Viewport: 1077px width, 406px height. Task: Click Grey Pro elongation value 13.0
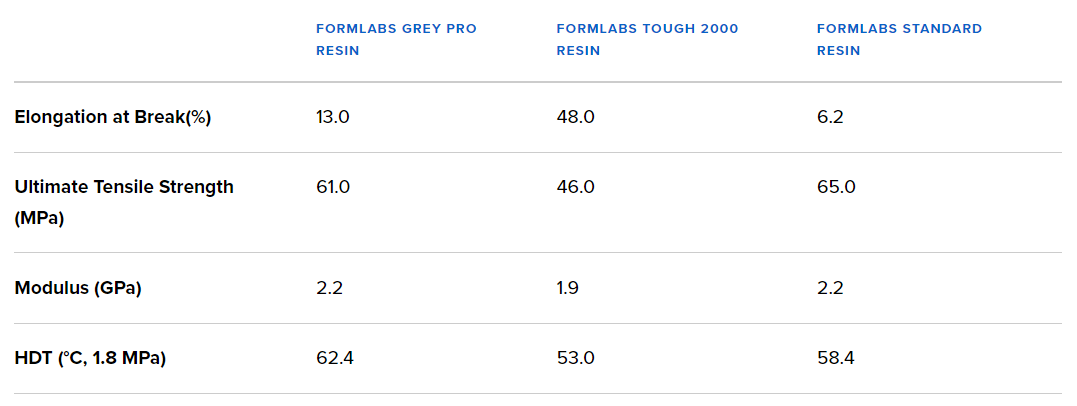coord(333,117)
